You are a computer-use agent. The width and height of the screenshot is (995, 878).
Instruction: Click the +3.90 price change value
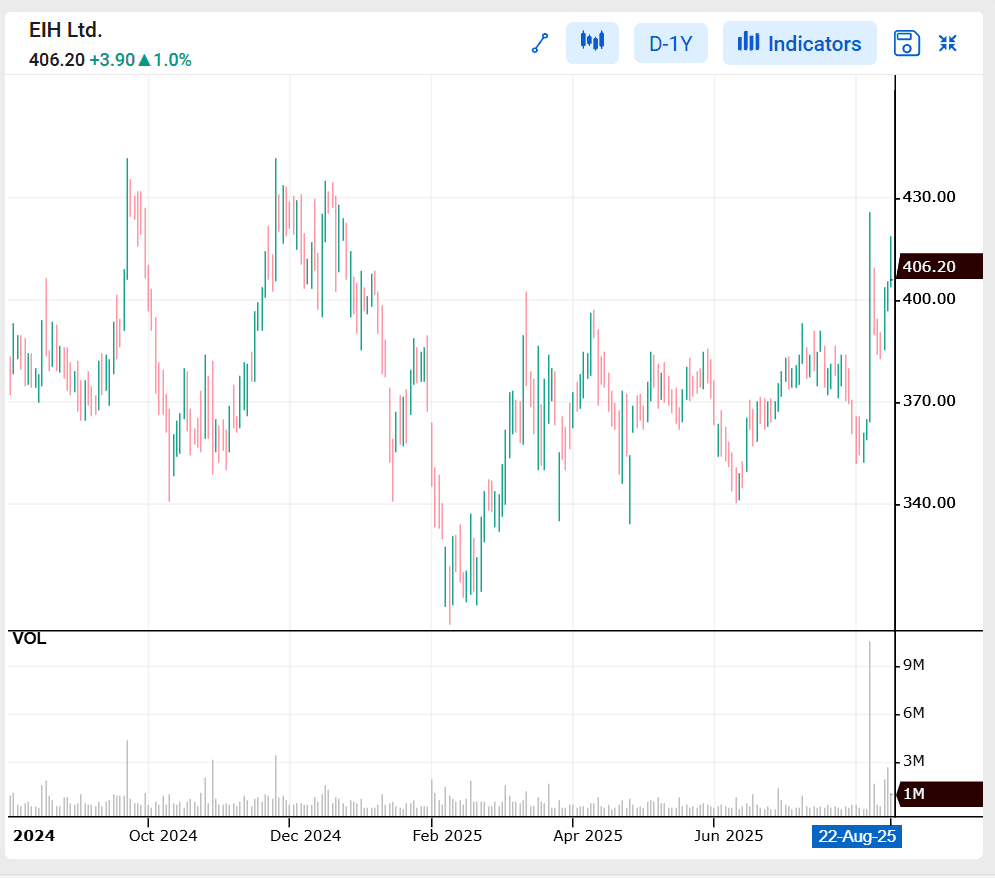click(x=112, y=60)
